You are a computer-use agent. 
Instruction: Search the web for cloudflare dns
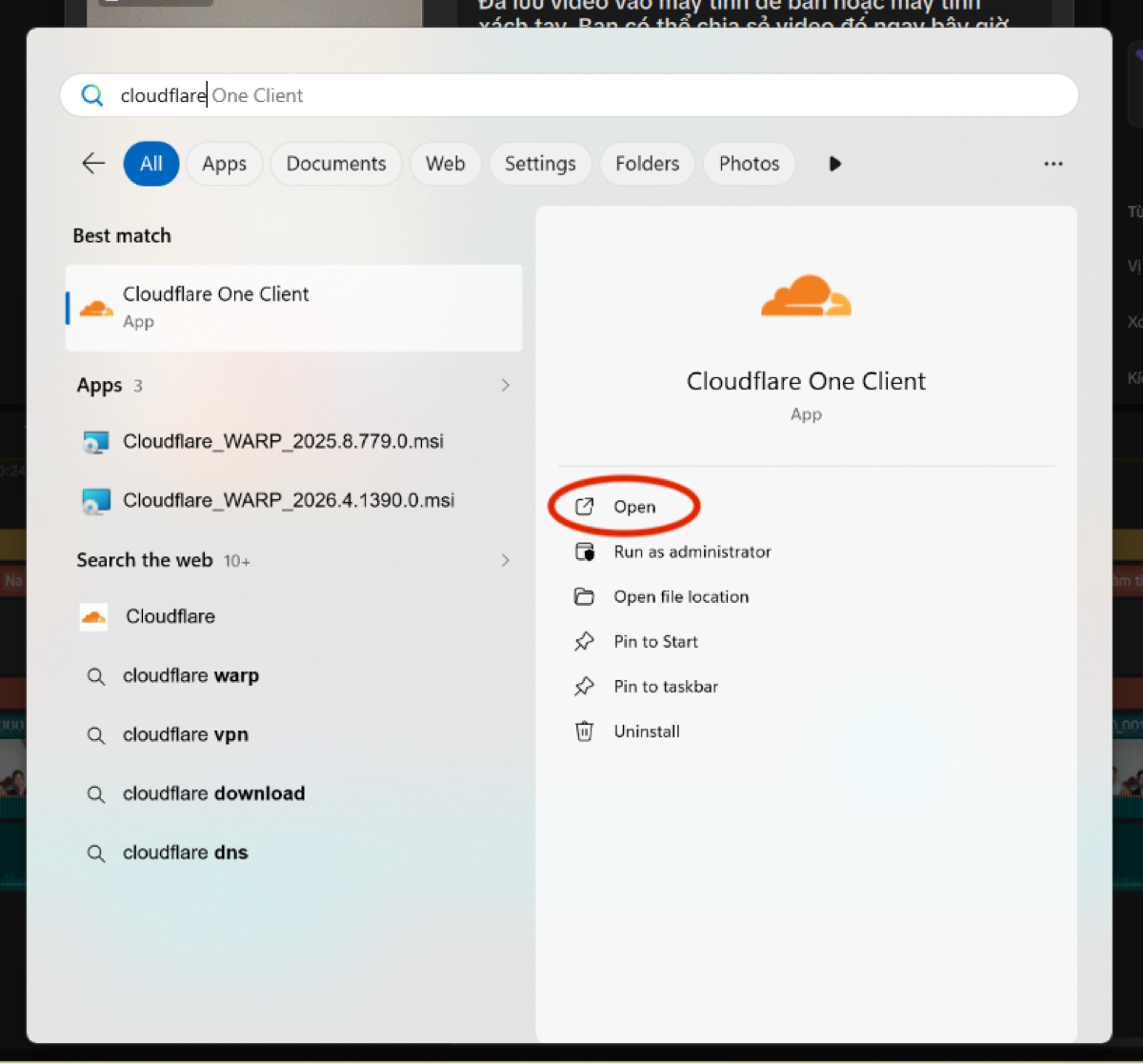pos(293,853)
